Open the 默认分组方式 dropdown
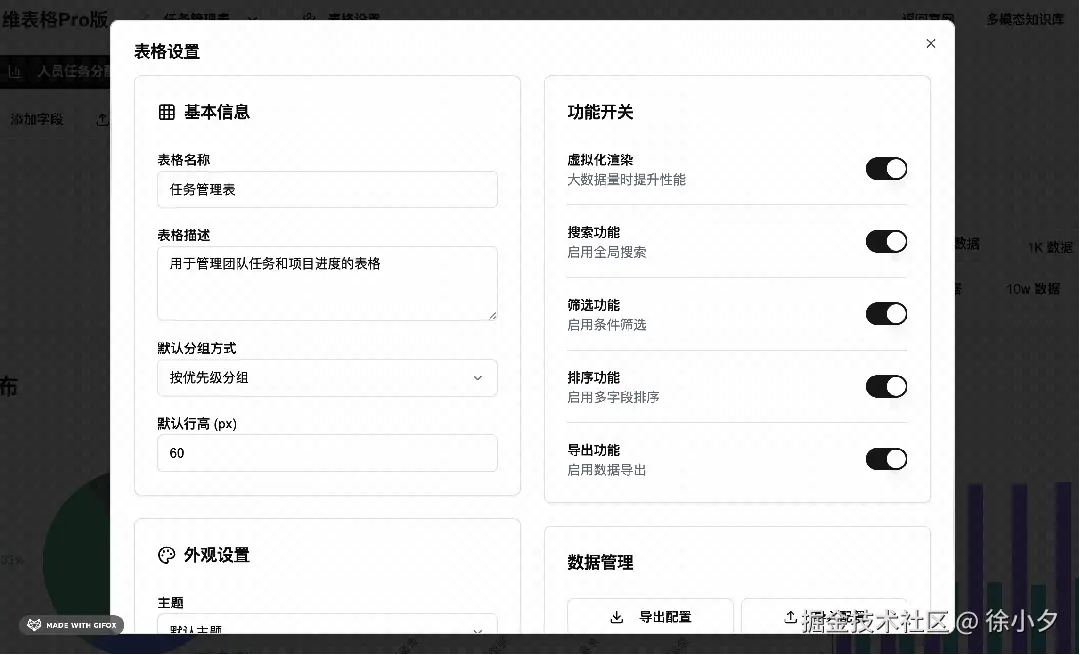Viewport: 1080px width, 655px height. tap(327, 378)
